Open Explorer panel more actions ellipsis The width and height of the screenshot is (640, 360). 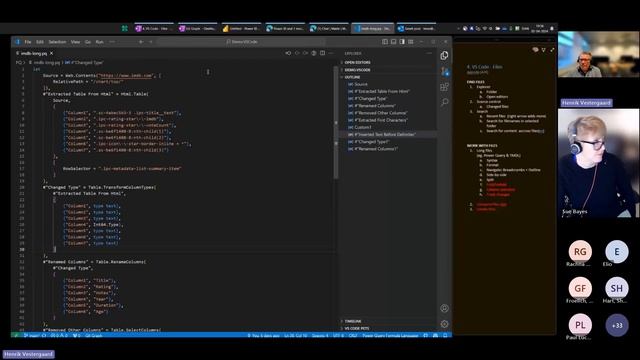pyautogui.click(x=429, y=53)
